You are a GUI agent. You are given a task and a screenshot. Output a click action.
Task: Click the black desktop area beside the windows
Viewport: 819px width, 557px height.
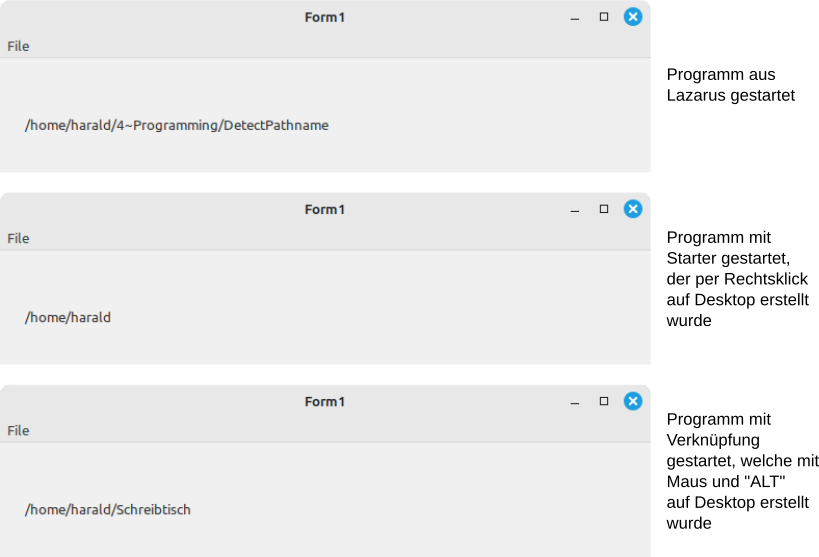point(735,280)
